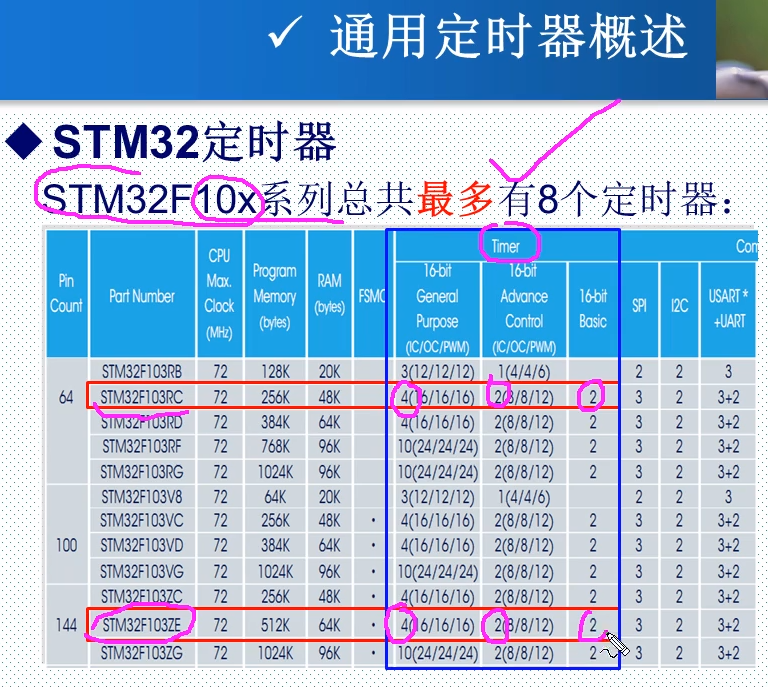Click the pin count value 144
Viewport: 768px width, 687px height.
[67, 625]
